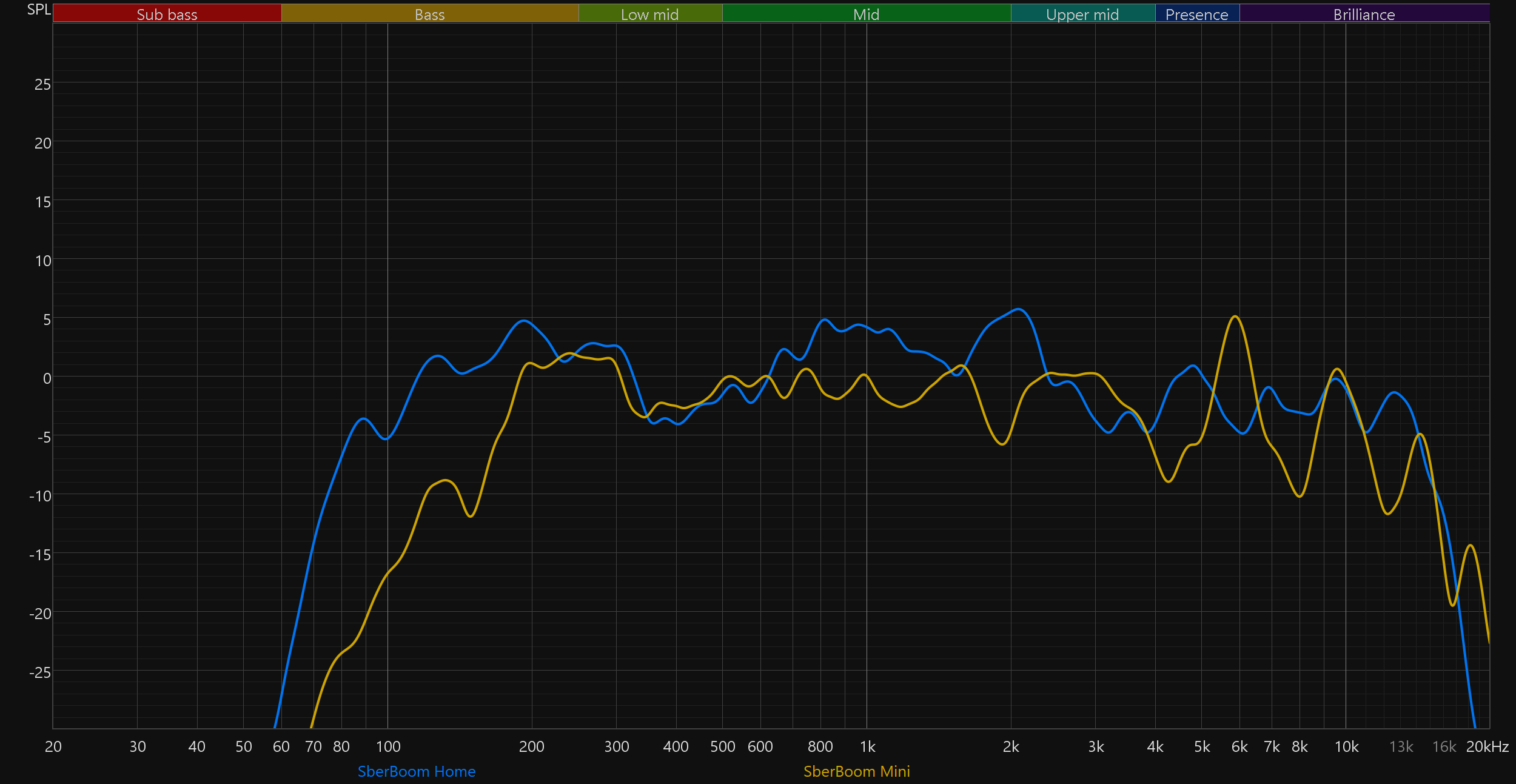Select the Bass frequency band label
The image size is (1516, 784).
tap(429, 14)
